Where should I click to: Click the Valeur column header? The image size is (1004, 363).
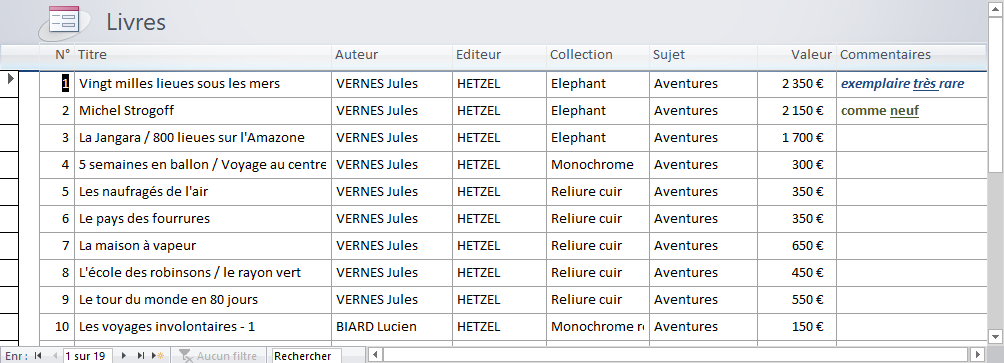click(x=797, y=55)
